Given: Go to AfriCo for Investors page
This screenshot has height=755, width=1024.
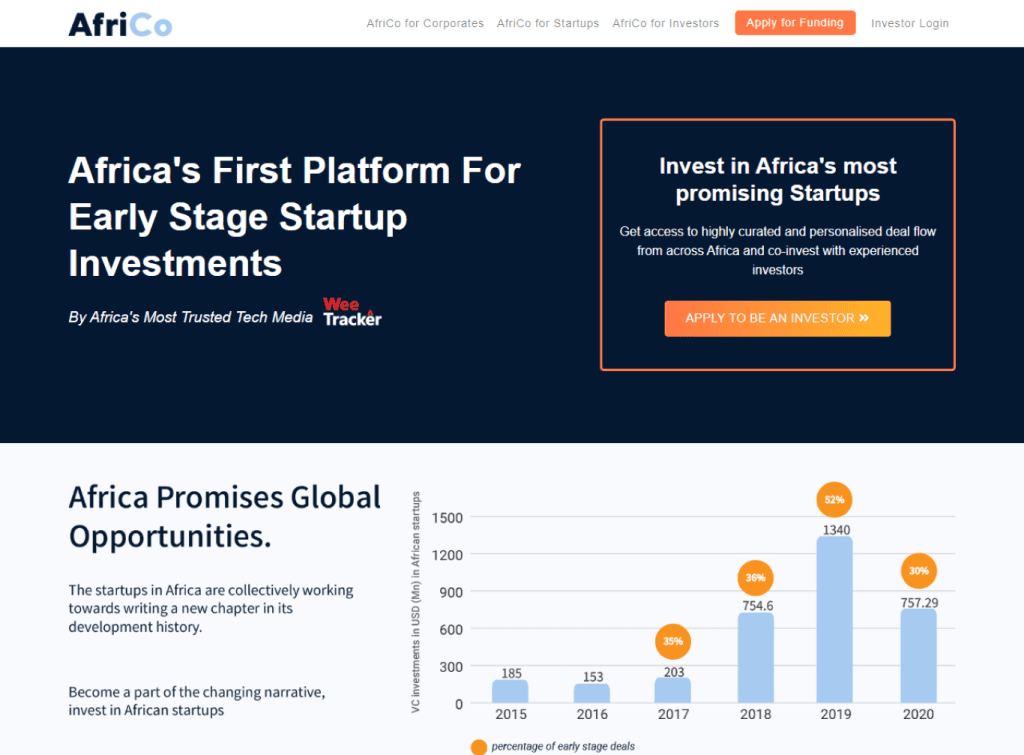Looking at the screenshot, I should (x=665, y=24).
